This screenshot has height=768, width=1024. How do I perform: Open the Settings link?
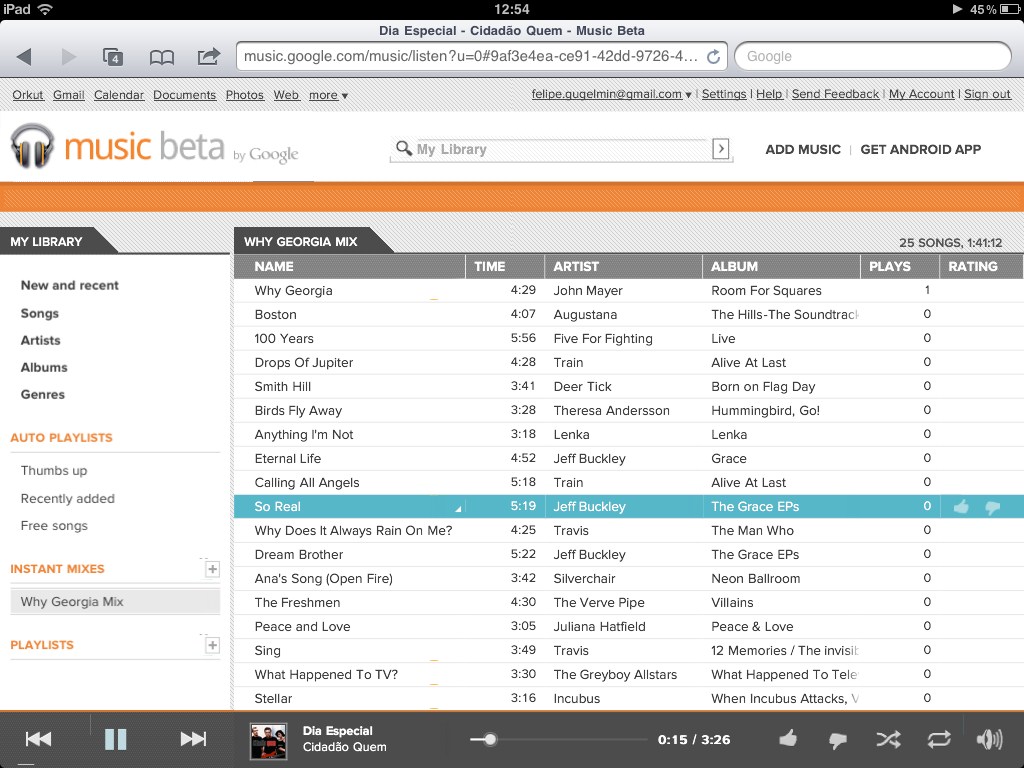tap(724, 94)
